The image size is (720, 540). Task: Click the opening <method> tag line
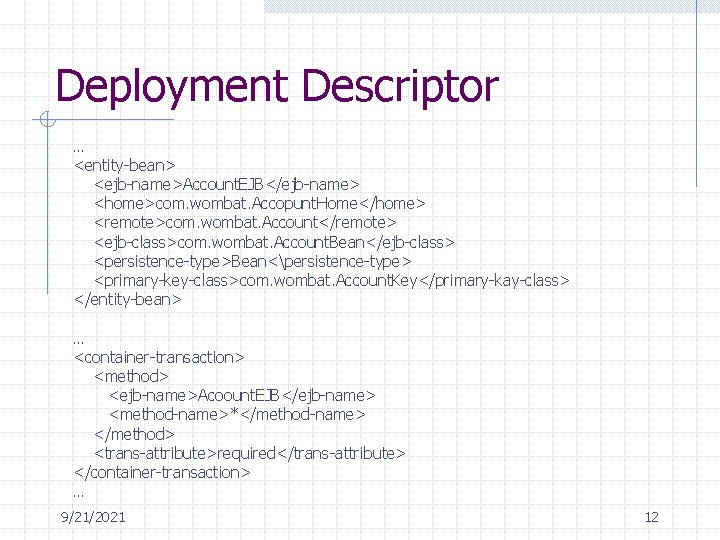coord(131,377)
